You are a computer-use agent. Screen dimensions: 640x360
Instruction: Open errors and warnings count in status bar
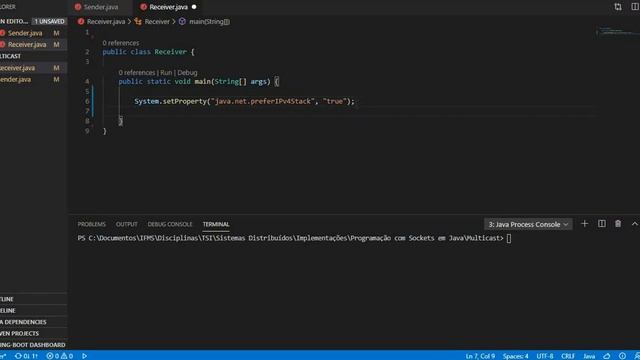tap(60, 356)
